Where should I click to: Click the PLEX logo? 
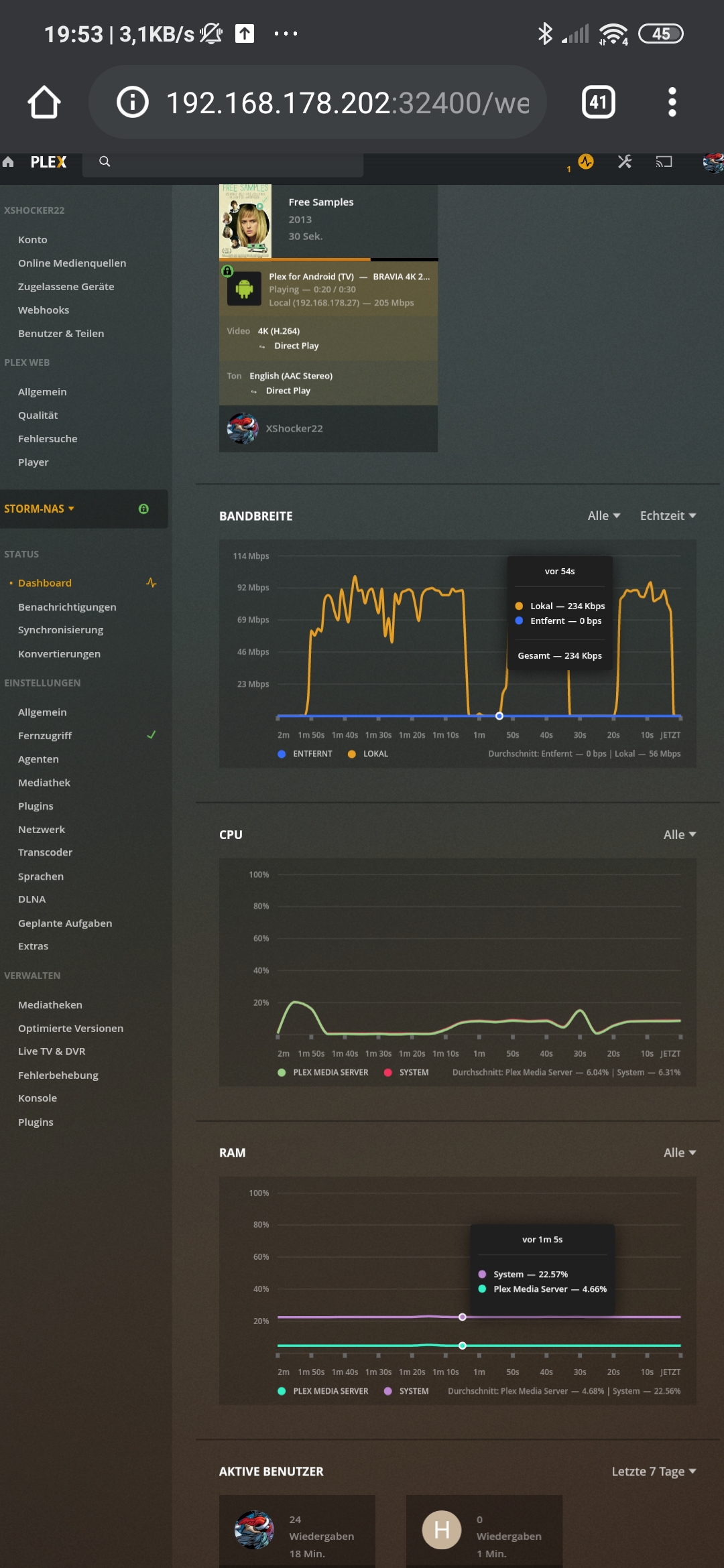[48, 162]
